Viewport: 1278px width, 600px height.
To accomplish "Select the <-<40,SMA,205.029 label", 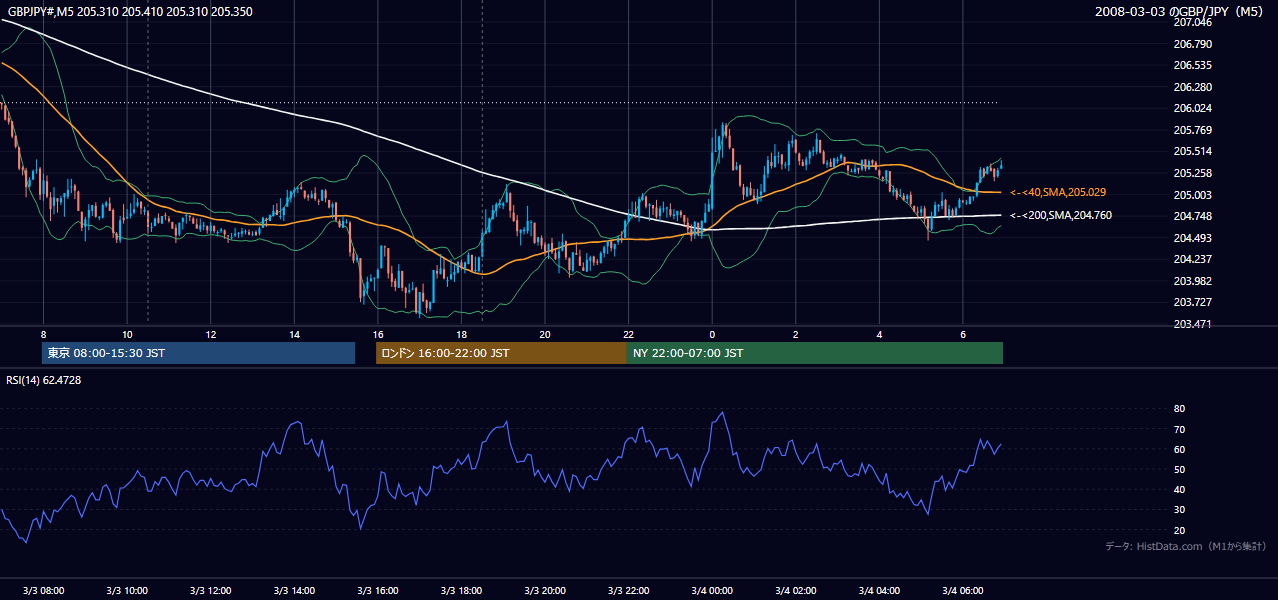I will [1058, 192].
